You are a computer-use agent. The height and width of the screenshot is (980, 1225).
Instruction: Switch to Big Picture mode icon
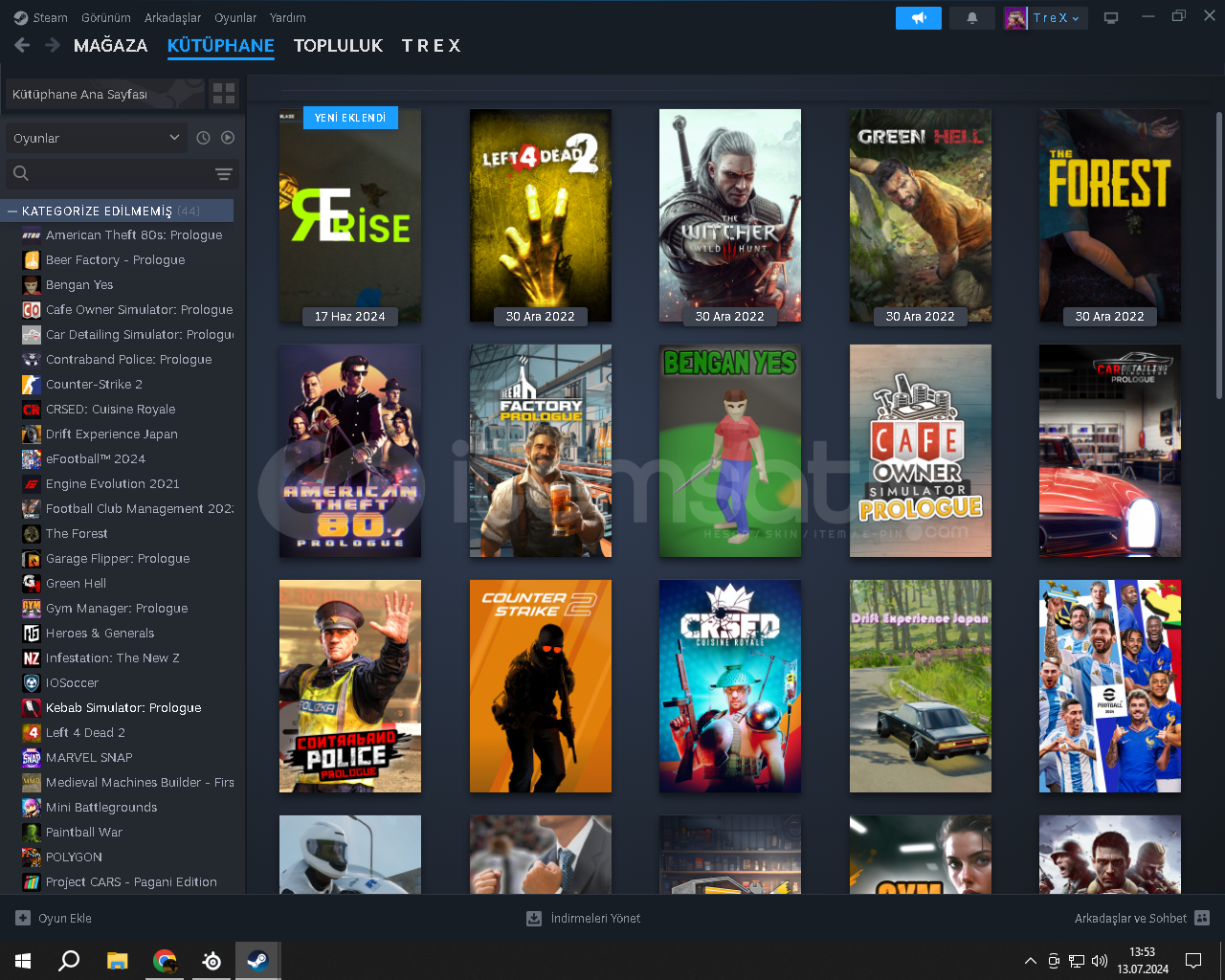point(1111,18)
